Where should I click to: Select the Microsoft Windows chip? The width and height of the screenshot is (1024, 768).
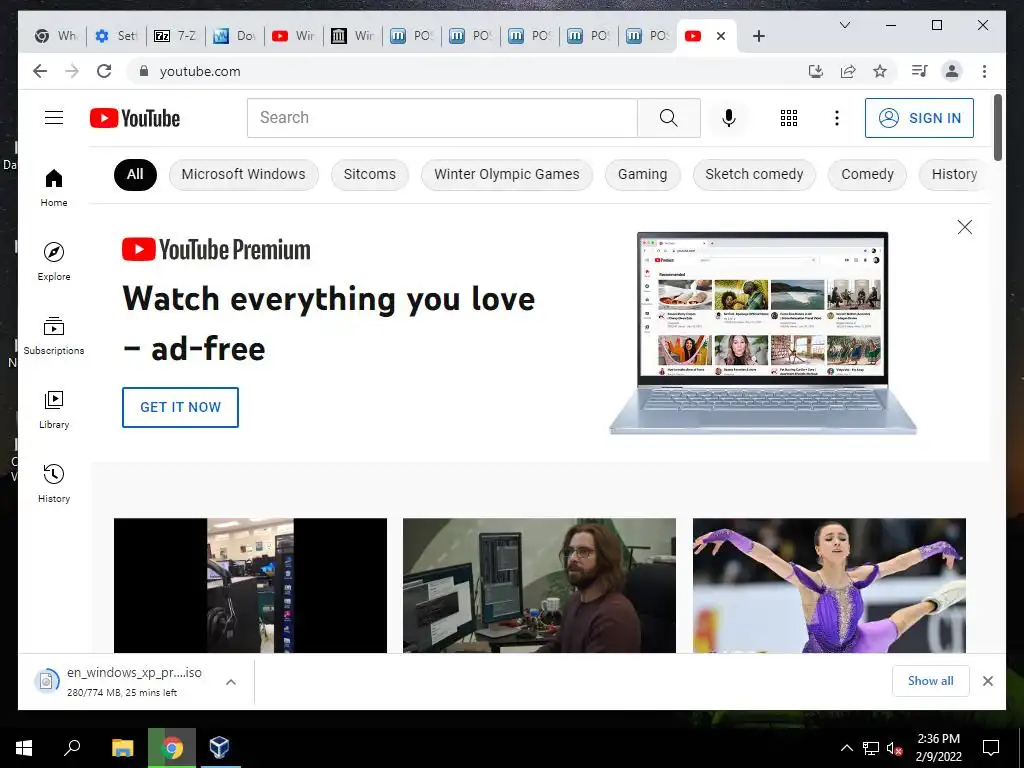point(244,174)
